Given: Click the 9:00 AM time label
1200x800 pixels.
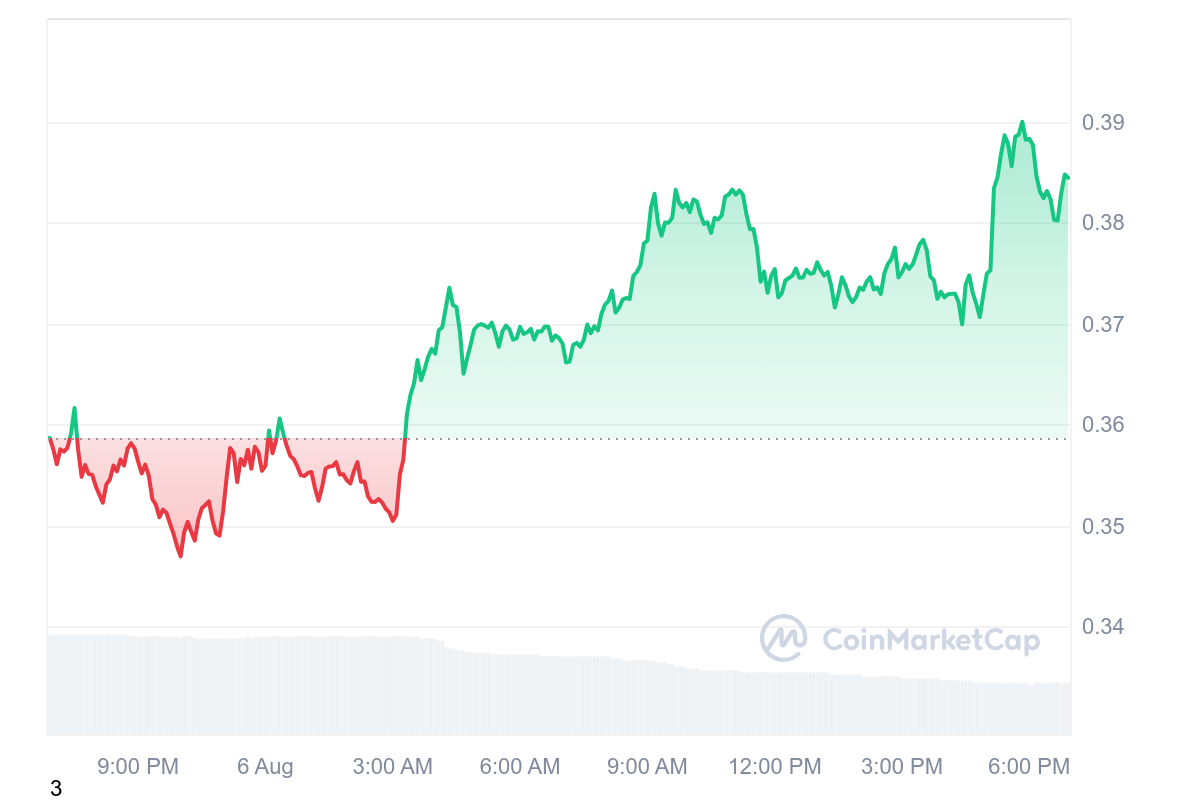Looking at the screenshot, I should 647,767.
